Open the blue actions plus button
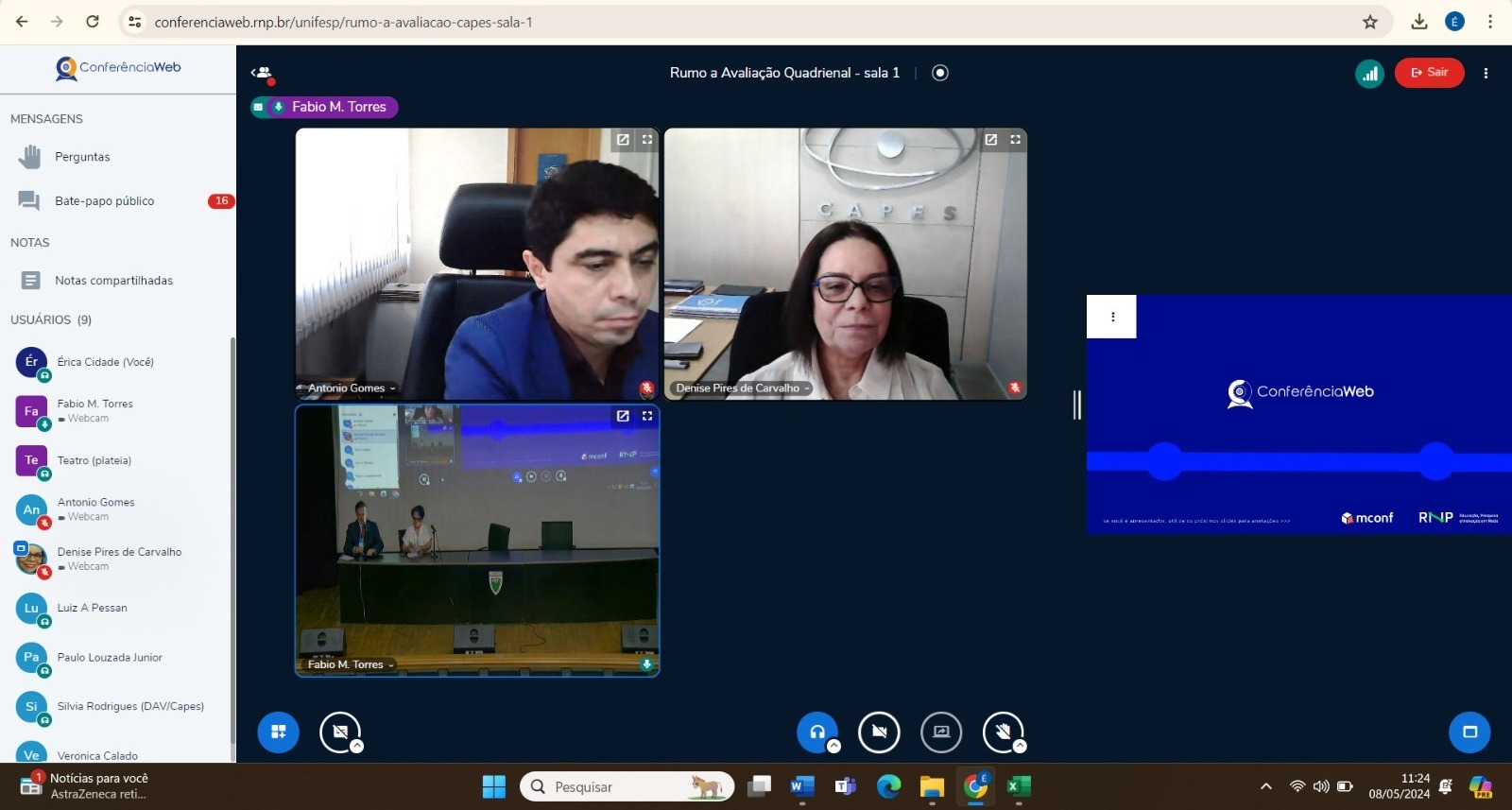This screenshot has height=810, width=1512. click(x=278, y=732)
